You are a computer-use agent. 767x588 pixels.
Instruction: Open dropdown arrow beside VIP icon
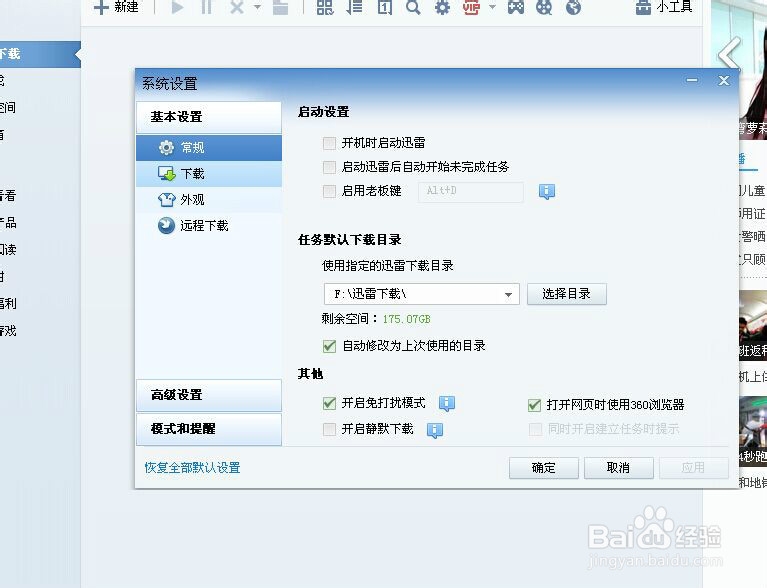coord(493,7)
